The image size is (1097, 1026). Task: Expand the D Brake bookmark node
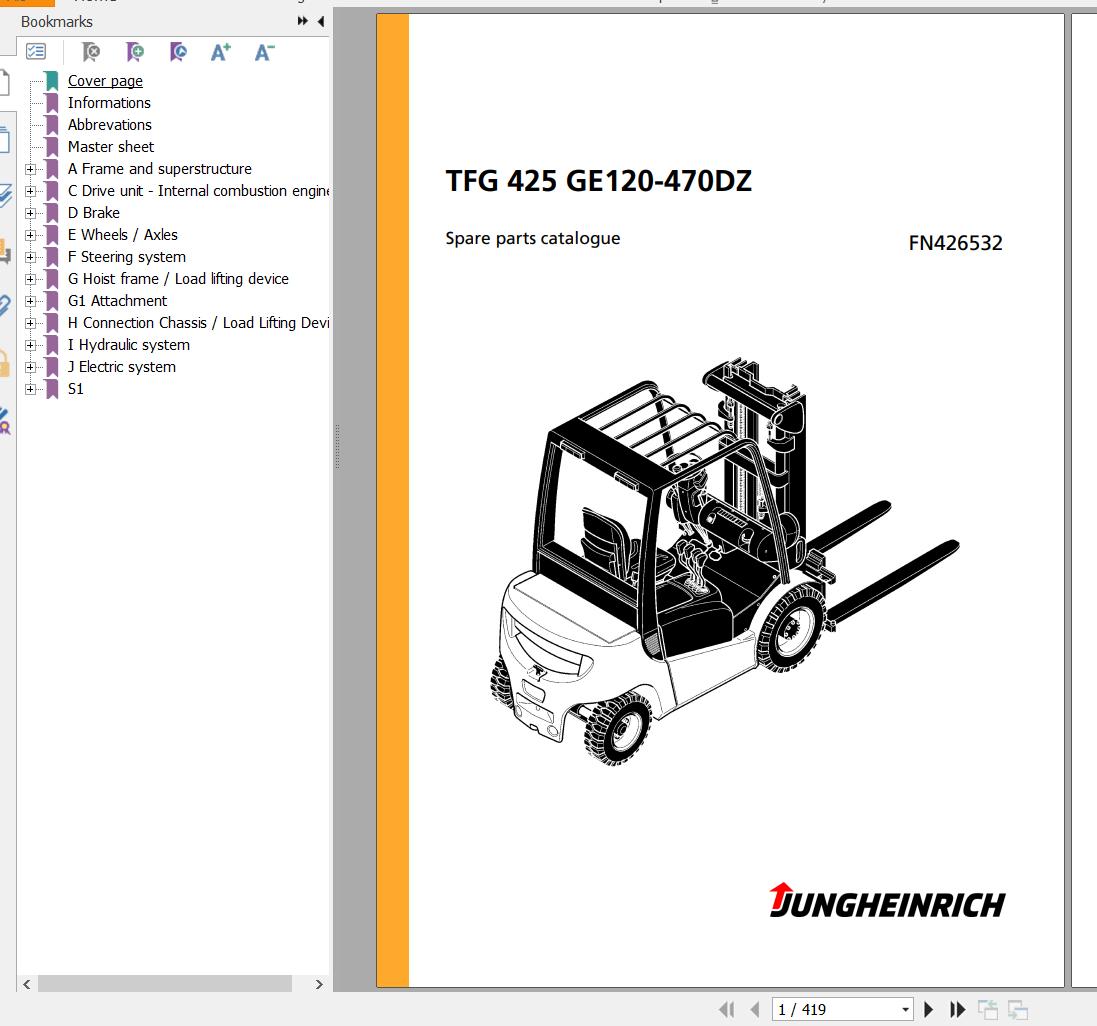30,213
